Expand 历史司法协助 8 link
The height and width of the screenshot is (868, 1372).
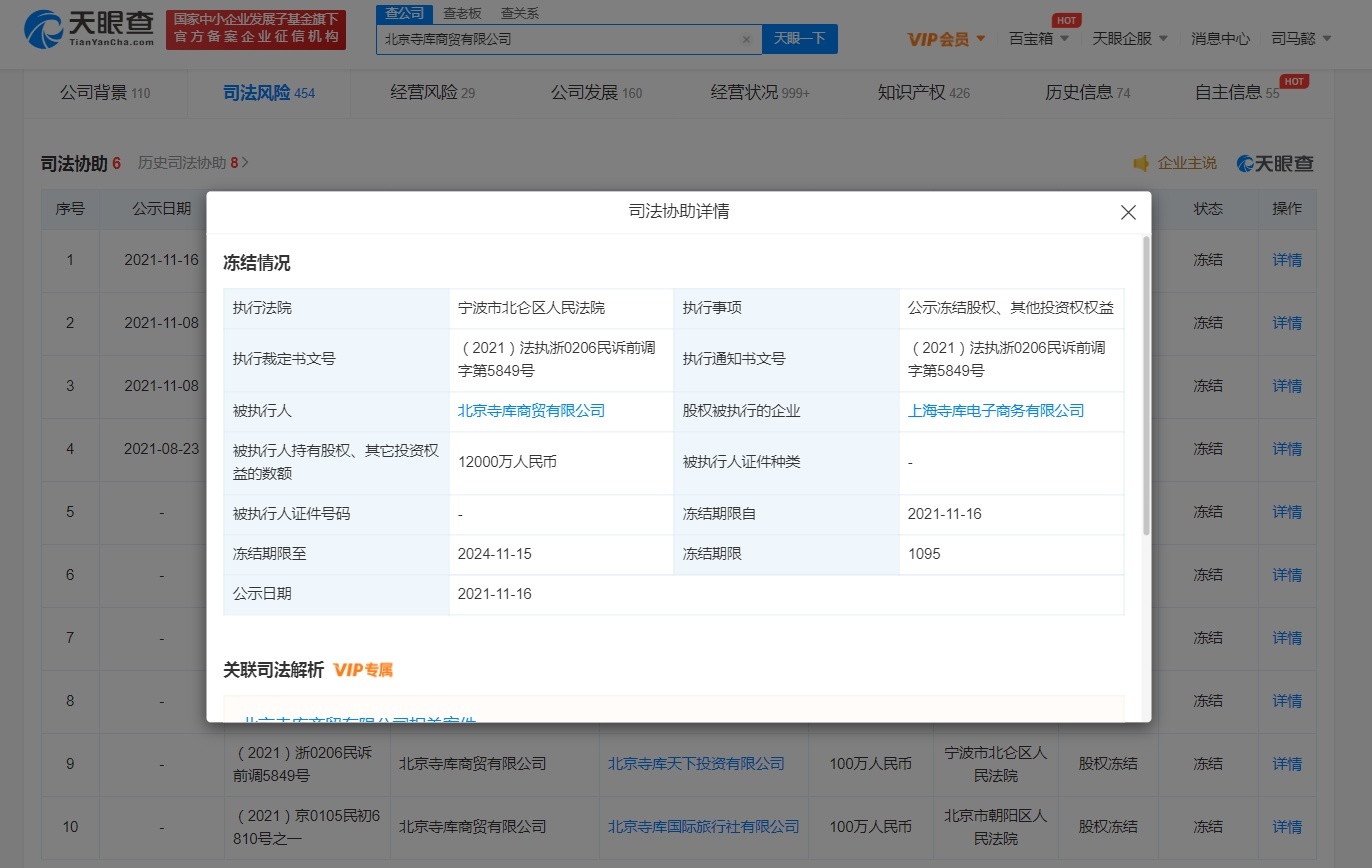pos(193,162)
